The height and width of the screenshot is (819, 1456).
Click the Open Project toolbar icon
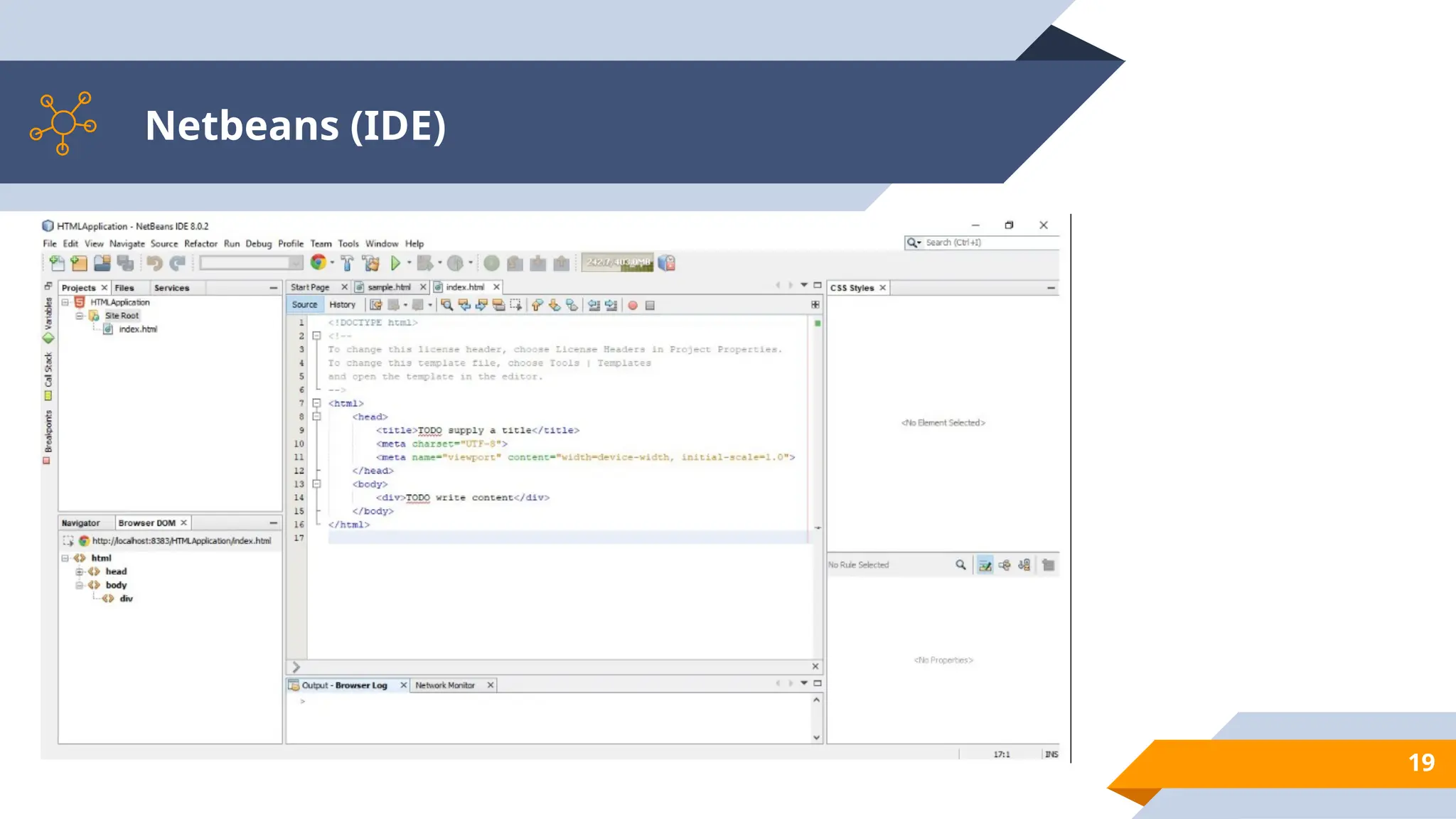102,263
